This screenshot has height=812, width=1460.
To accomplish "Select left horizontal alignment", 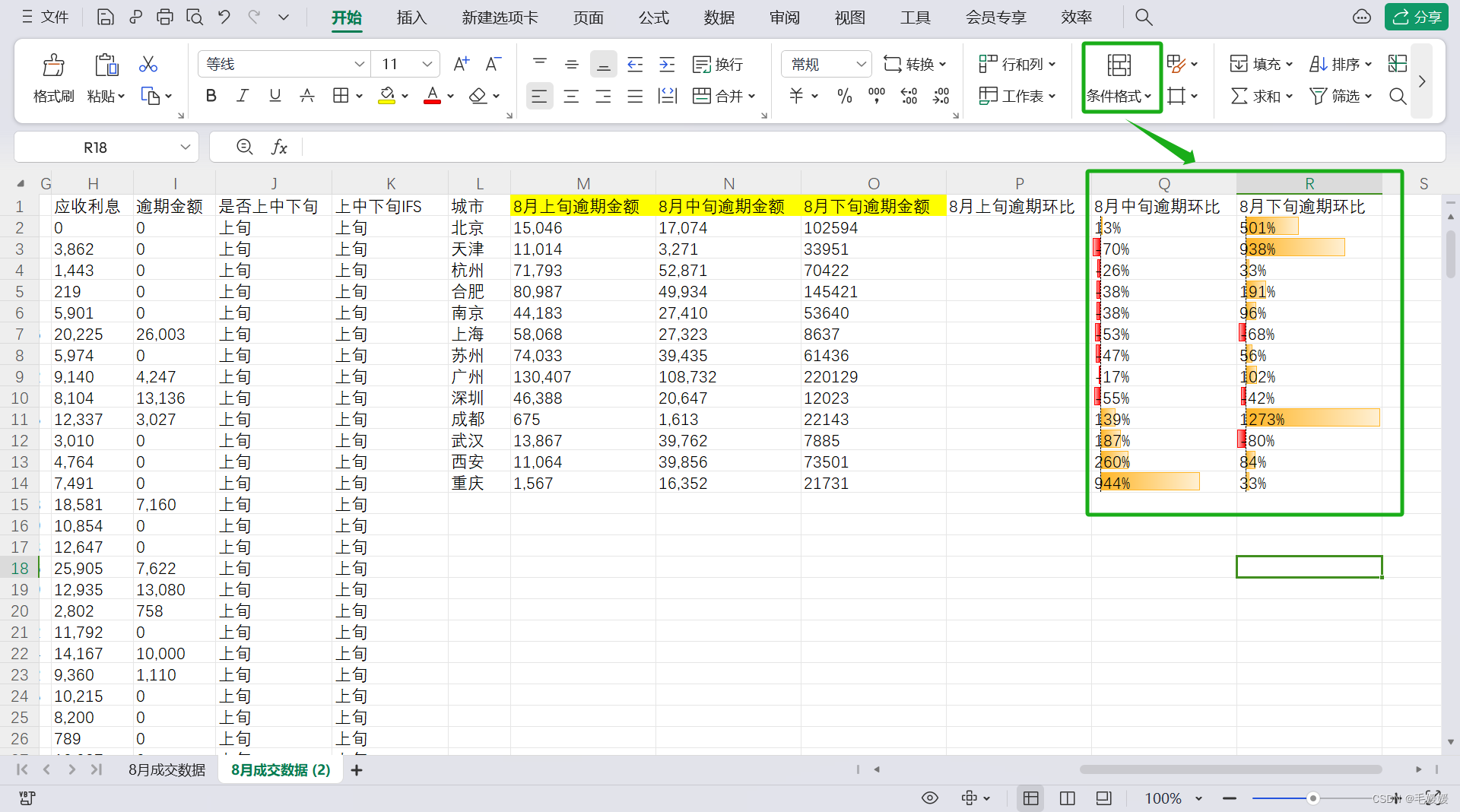I will (539, 96).
